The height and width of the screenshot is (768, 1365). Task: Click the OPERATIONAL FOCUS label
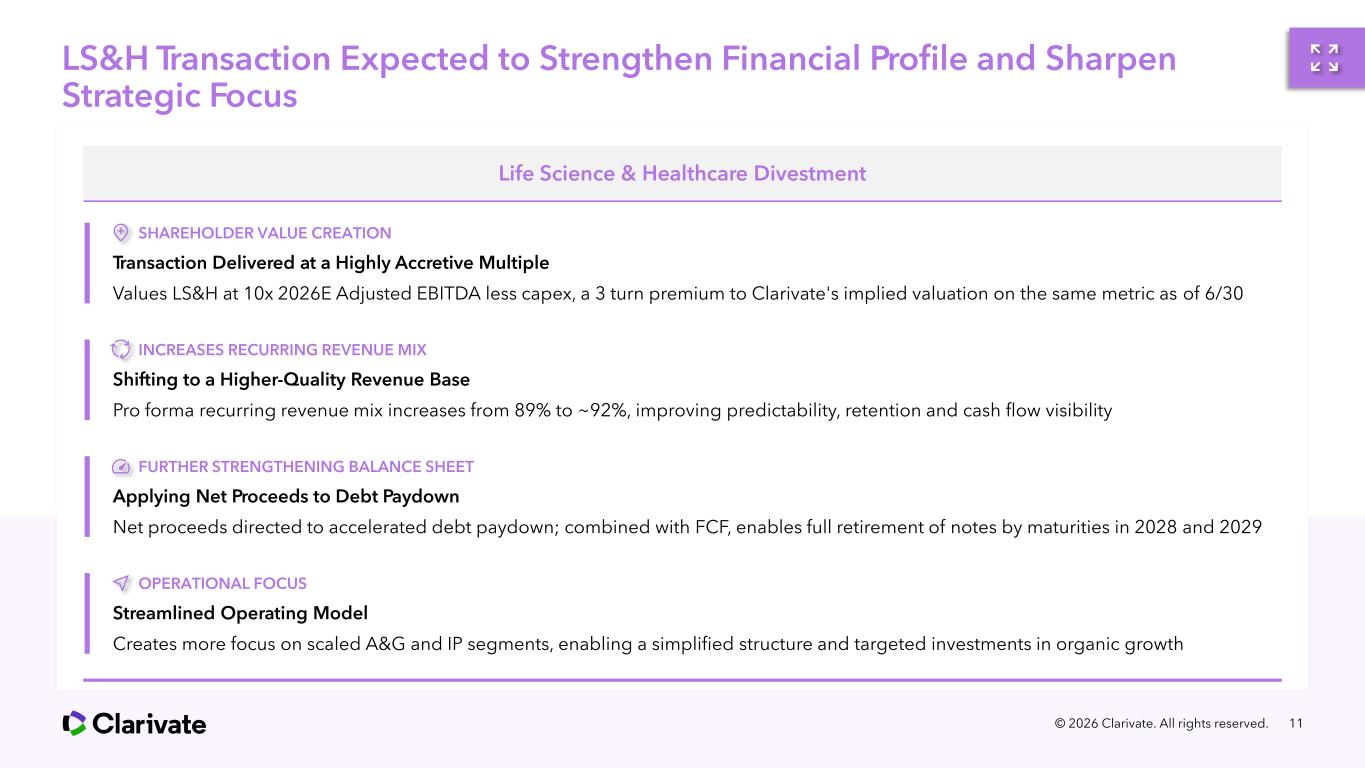coord(222,583)
